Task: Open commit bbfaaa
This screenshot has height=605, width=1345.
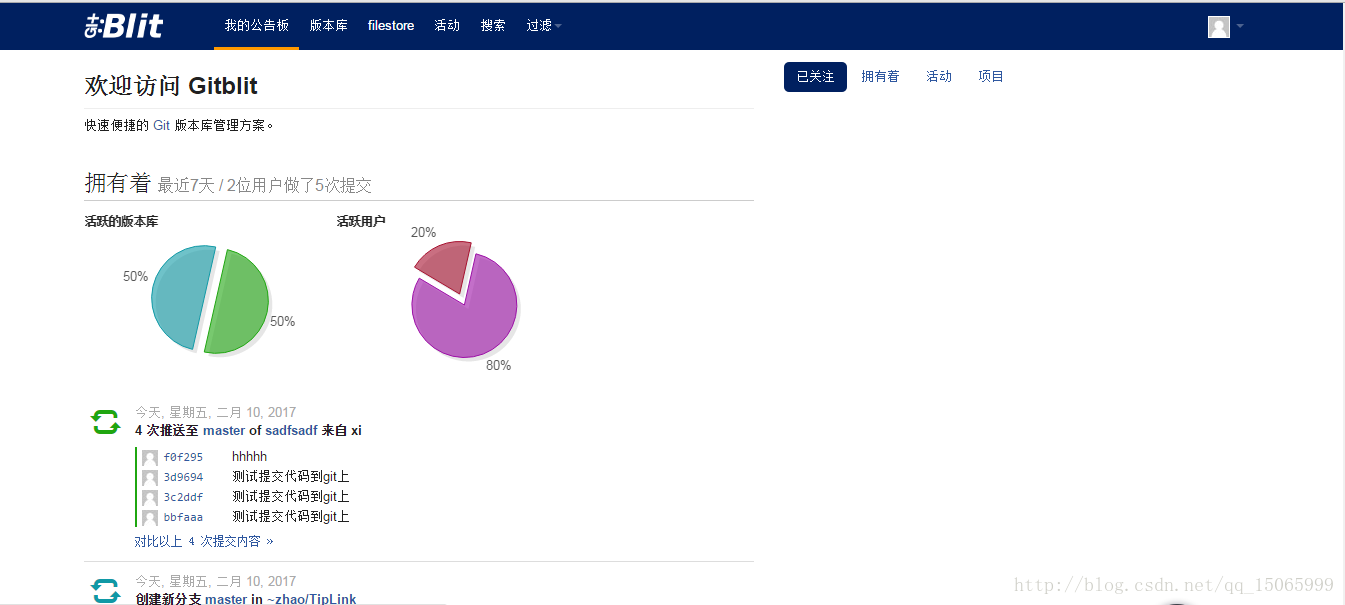Action: (183, 517)
